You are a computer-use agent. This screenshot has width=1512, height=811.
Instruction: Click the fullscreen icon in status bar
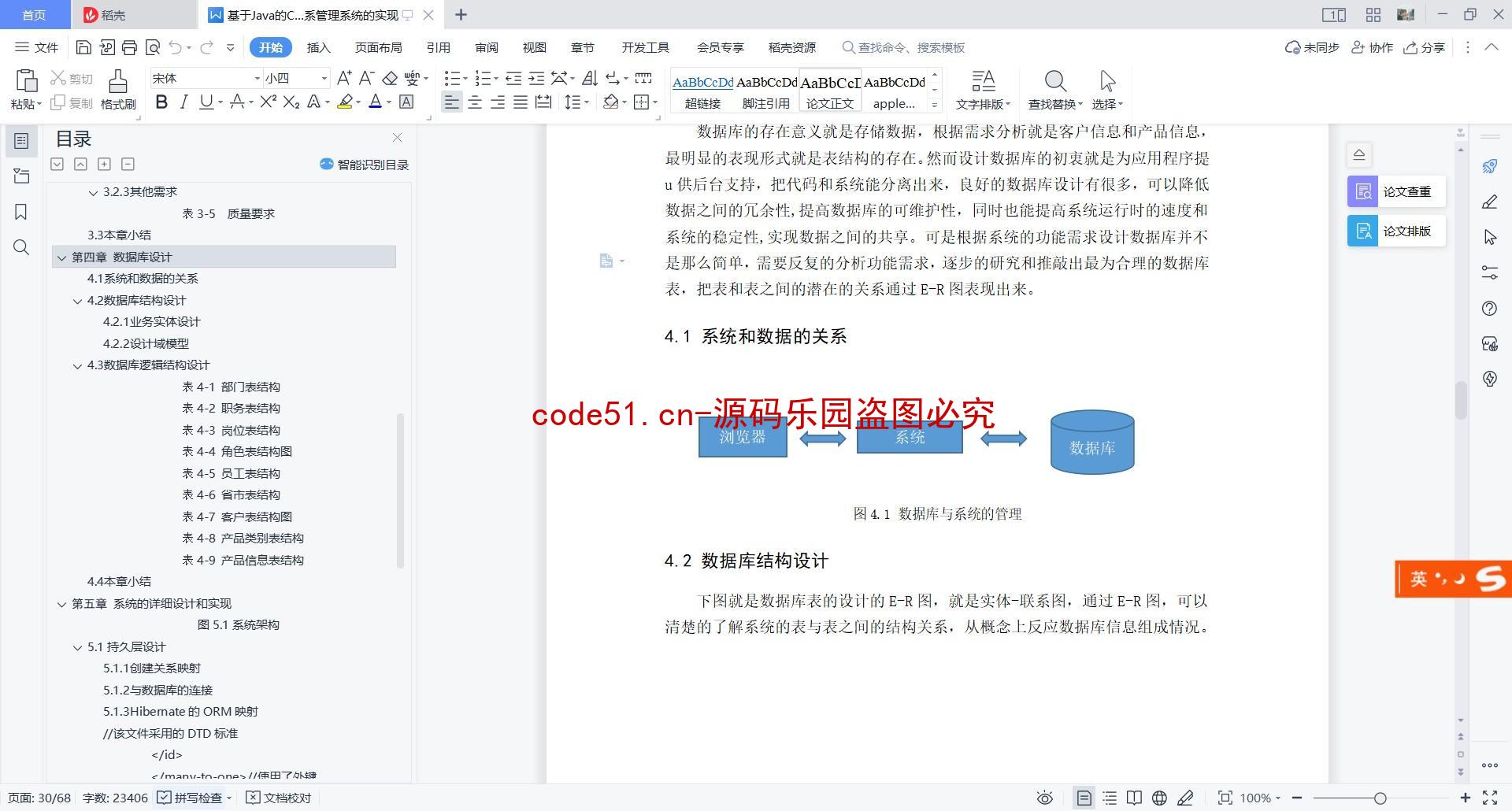1490,798
